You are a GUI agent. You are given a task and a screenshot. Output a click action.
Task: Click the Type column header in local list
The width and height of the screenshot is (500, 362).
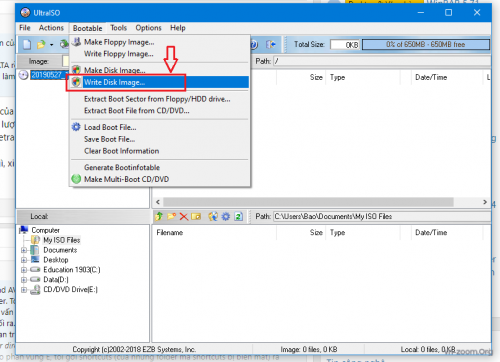(363, 233)
